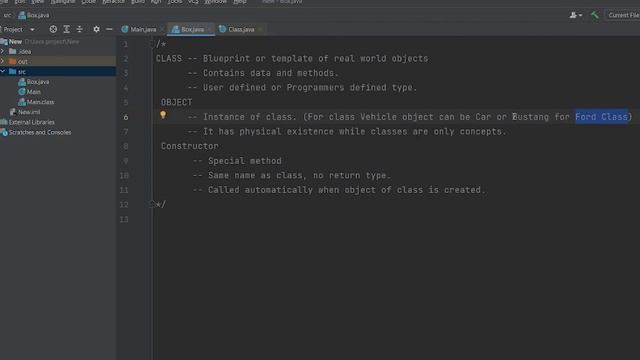Open the VCS menu
Screen dimensions: 640x360
[x=193, y=2]
